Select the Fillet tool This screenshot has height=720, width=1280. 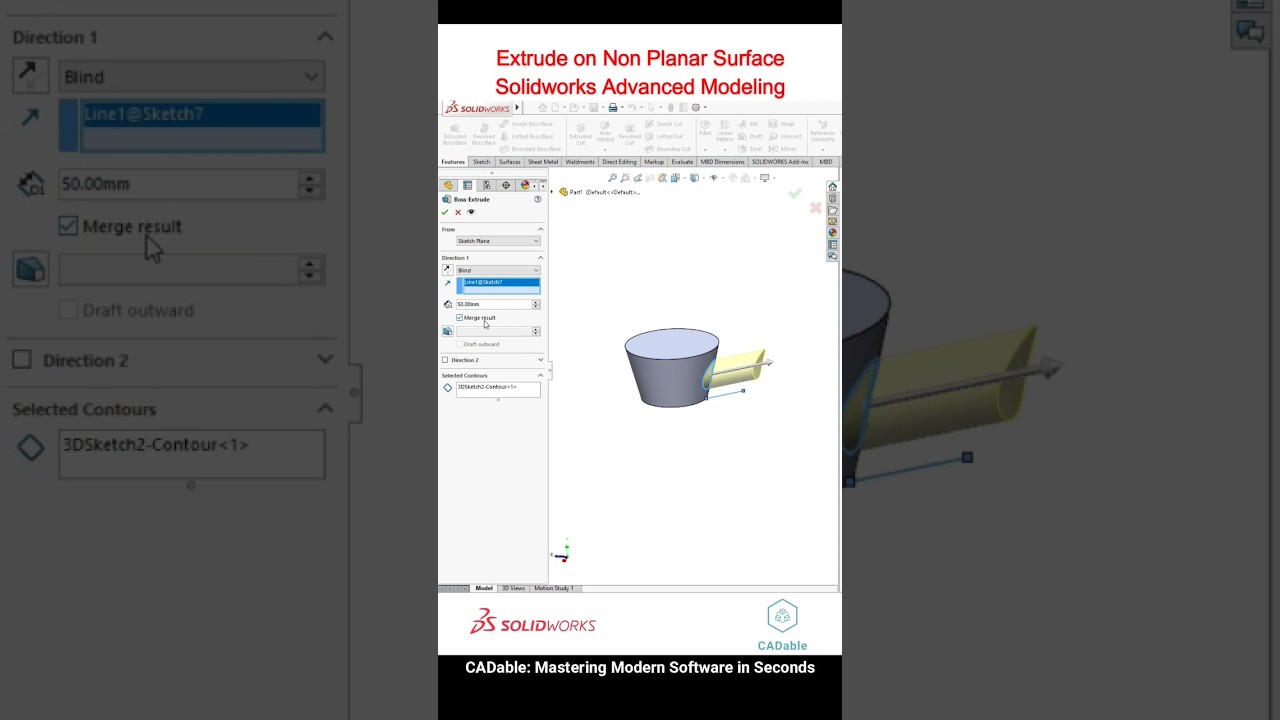pos(705,129)
